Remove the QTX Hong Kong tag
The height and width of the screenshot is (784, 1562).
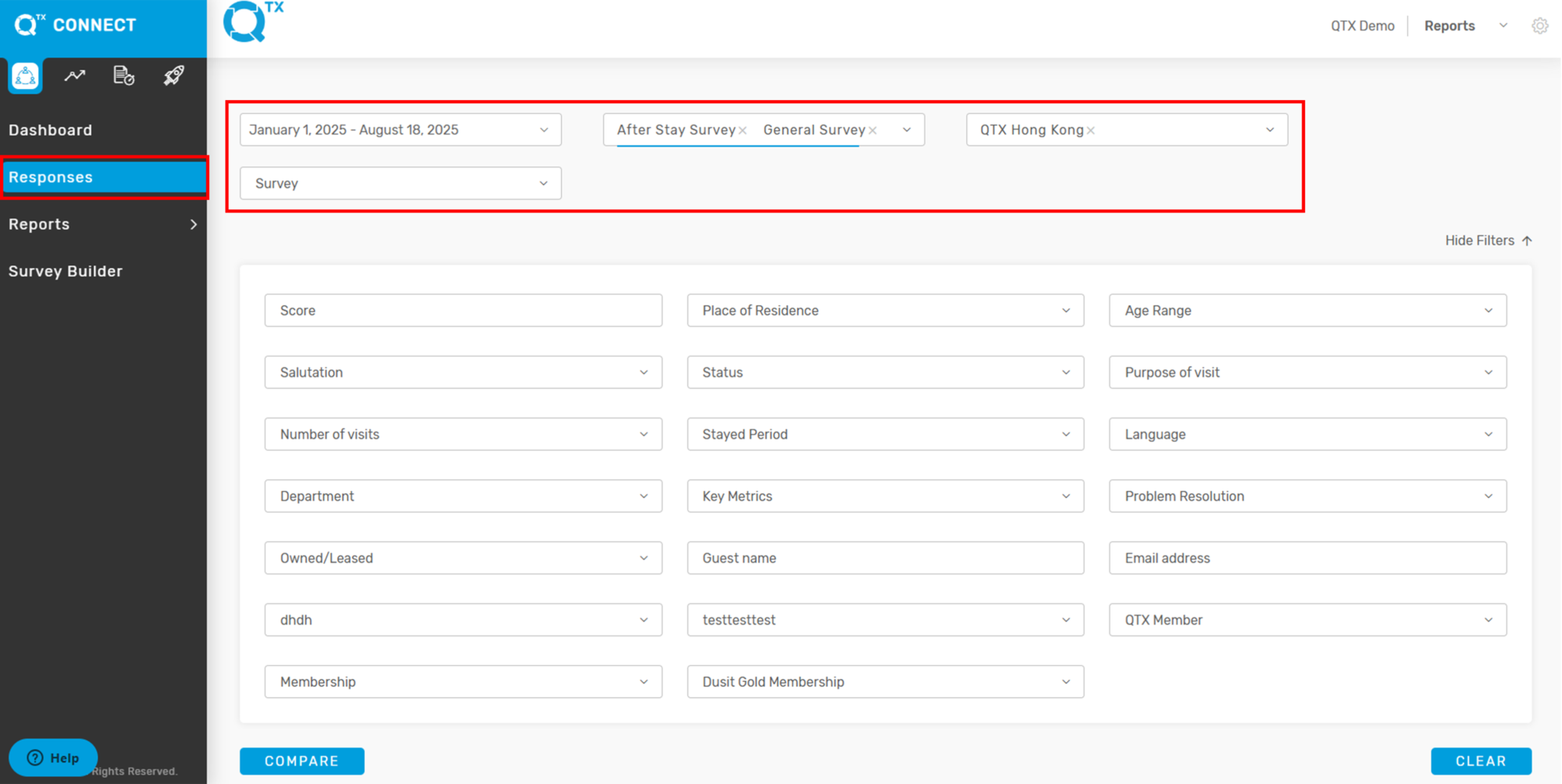(1091, 130)
